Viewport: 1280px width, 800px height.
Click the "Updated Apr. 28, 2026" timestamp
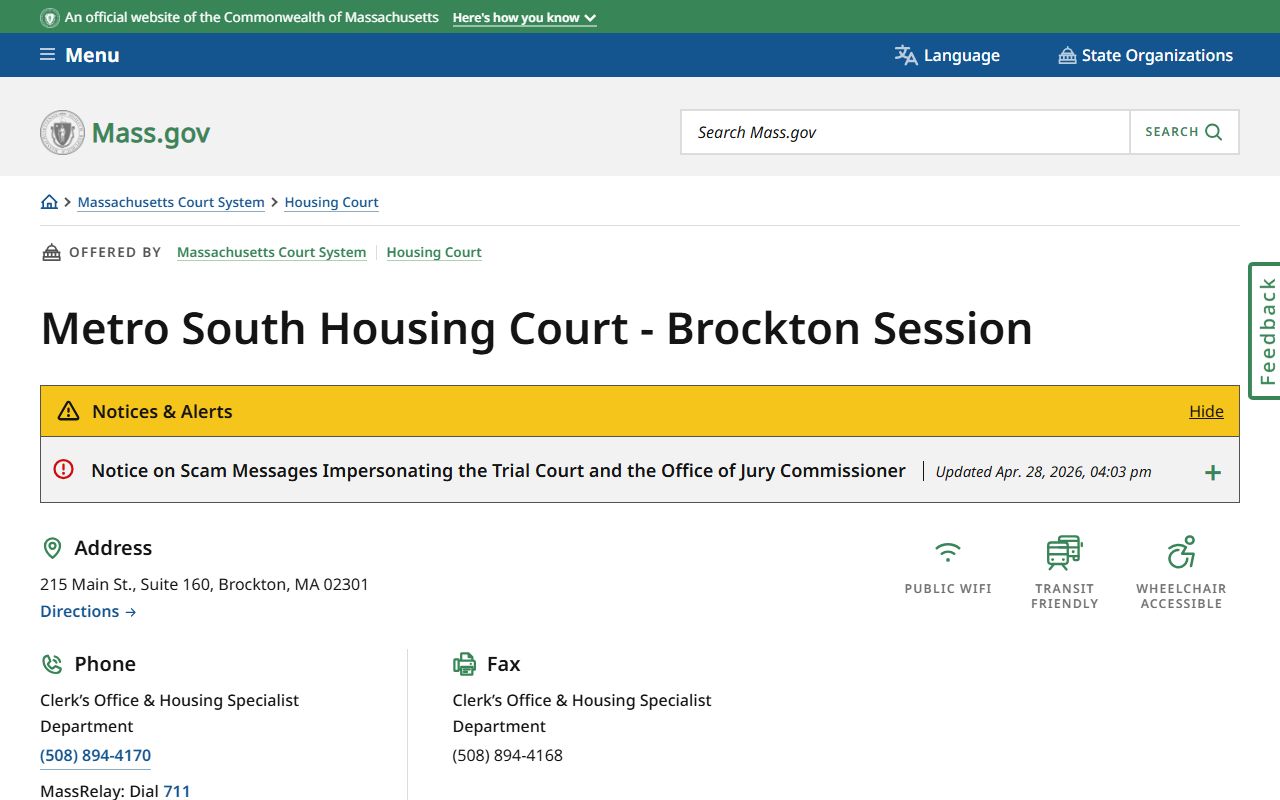pyautogui.click(x=1043, y=471)
